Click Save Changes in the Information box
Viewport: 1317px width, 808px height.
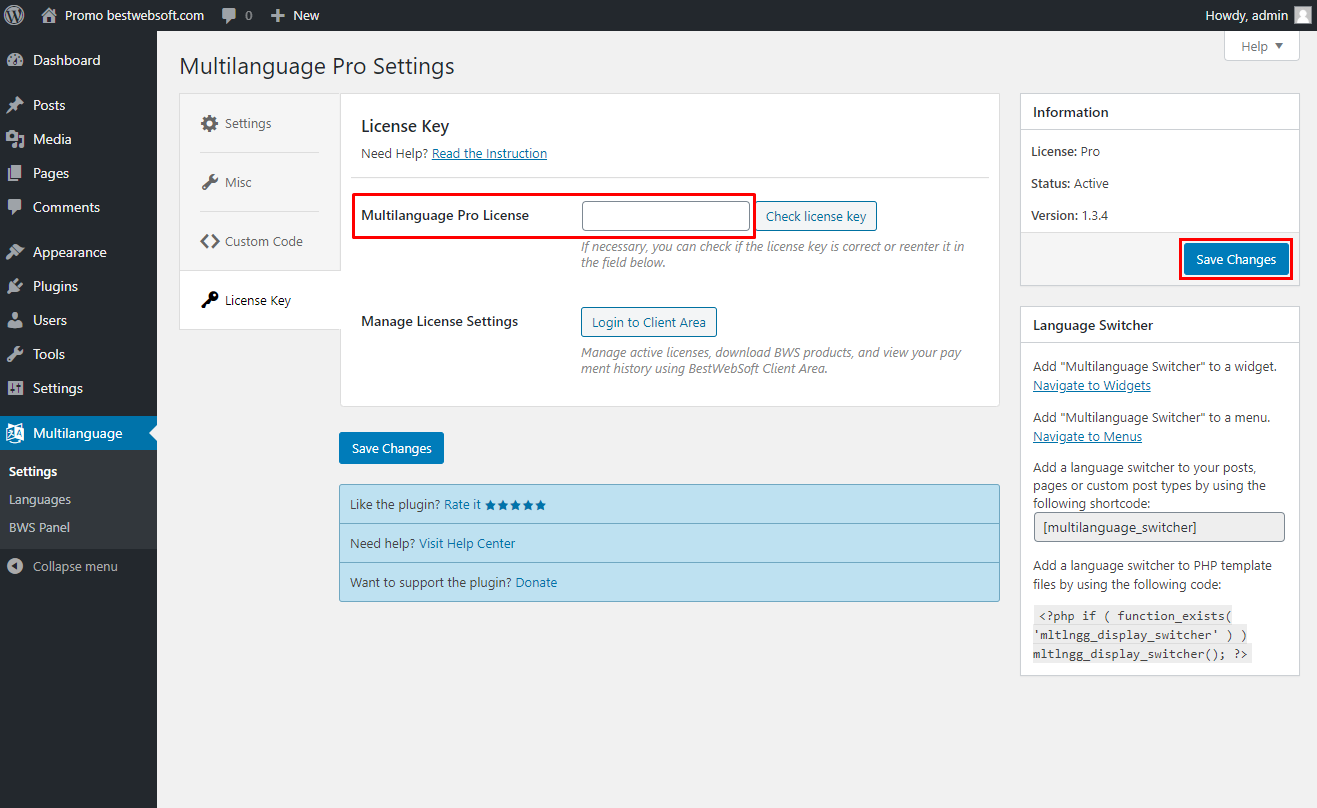pyautogui.click(x=1236, y=259)
